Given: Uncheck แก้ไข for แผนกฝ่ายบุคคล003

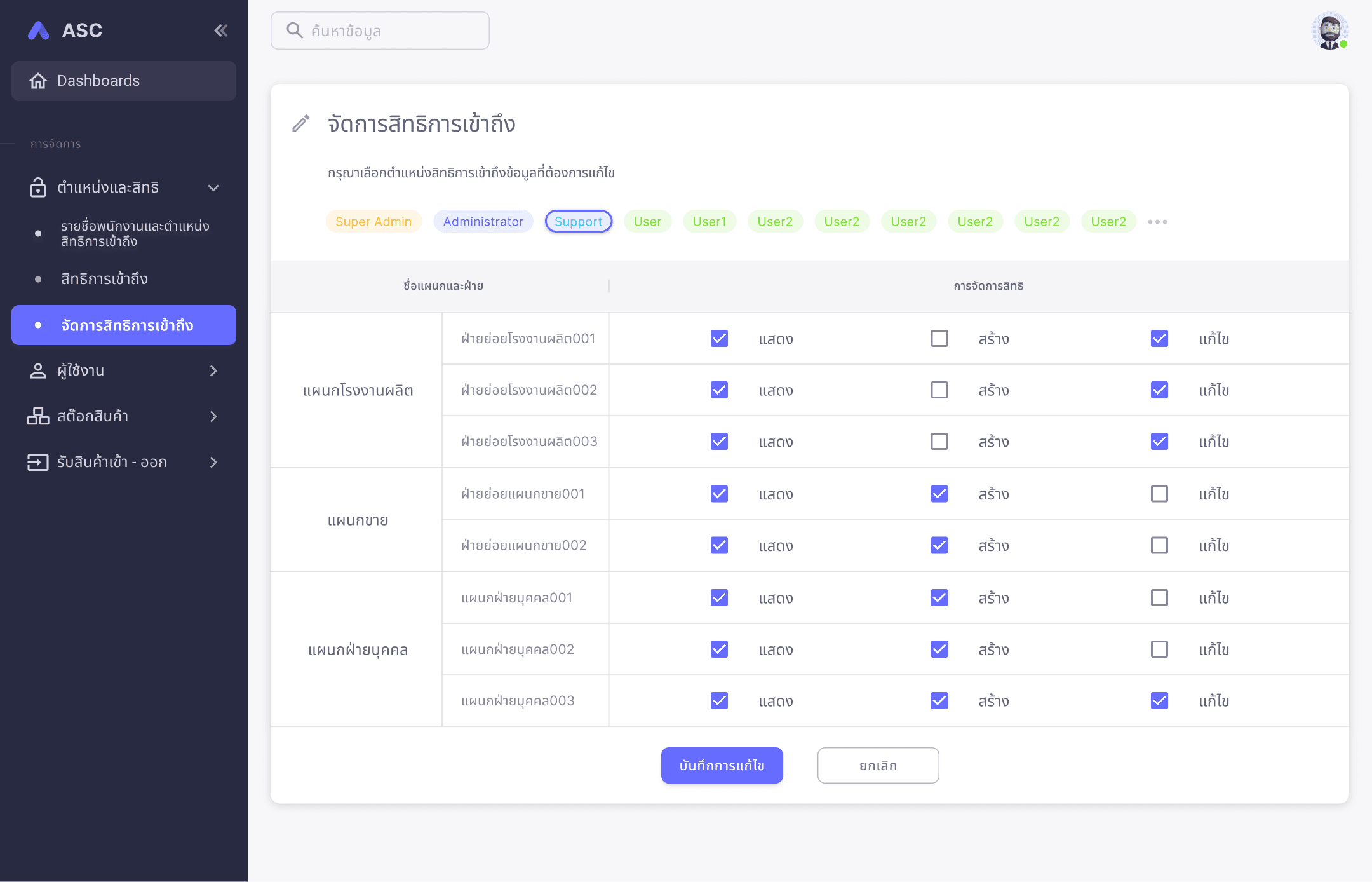Looking at the screenshot, I should tap(1159, 700).
